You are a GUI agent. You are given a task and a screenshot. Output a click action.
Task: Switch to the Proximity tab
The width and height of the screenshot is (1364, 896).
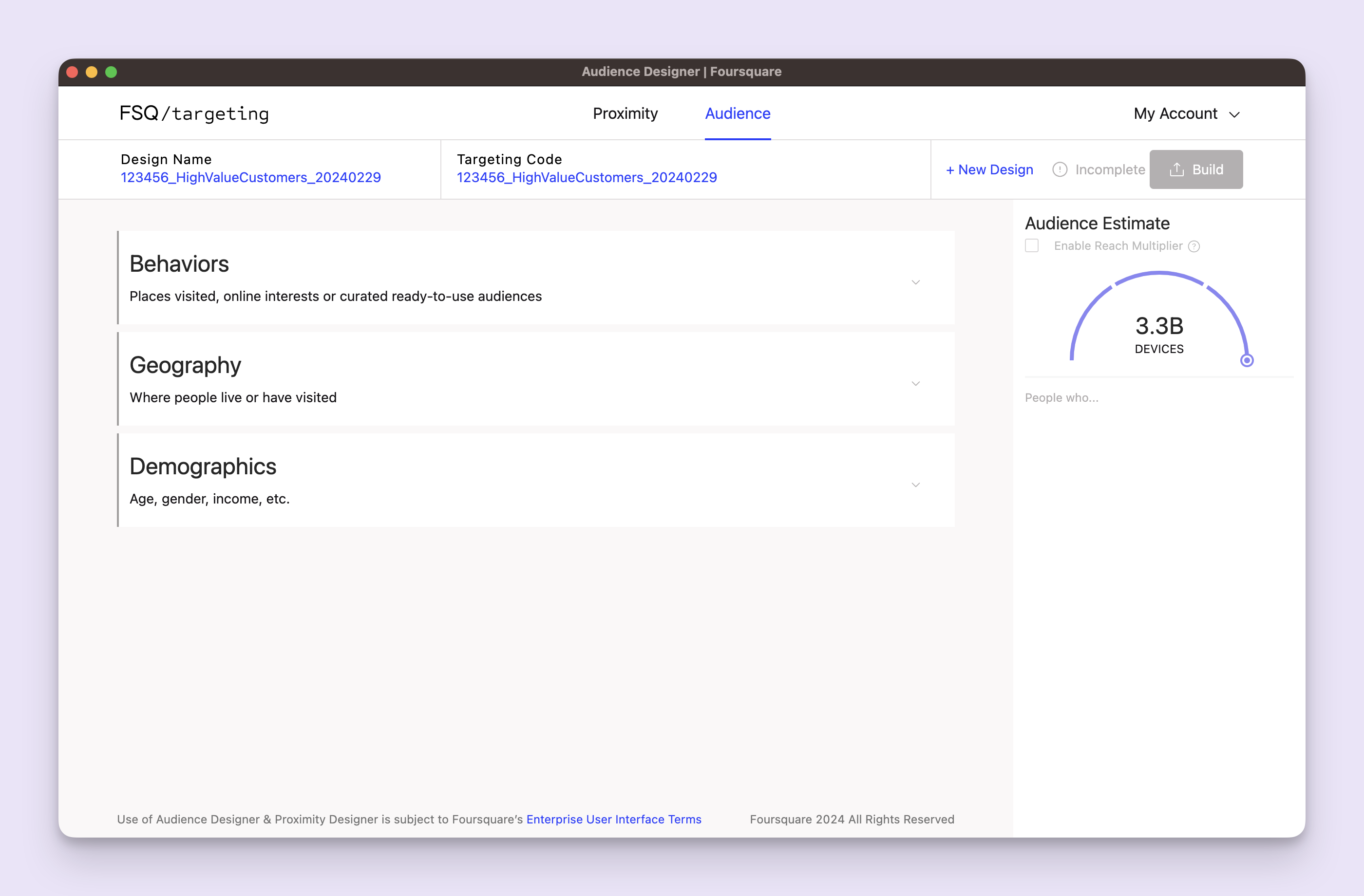625,113
